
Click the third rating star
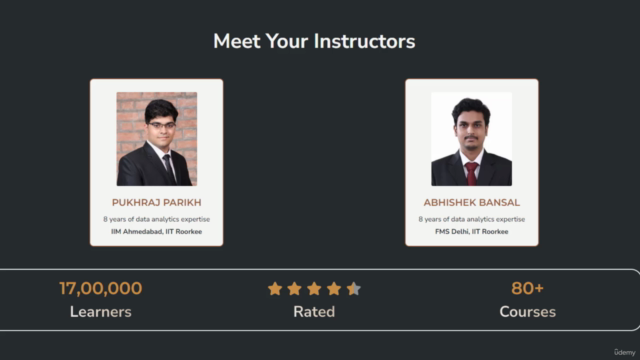click(x=314, y=289)
